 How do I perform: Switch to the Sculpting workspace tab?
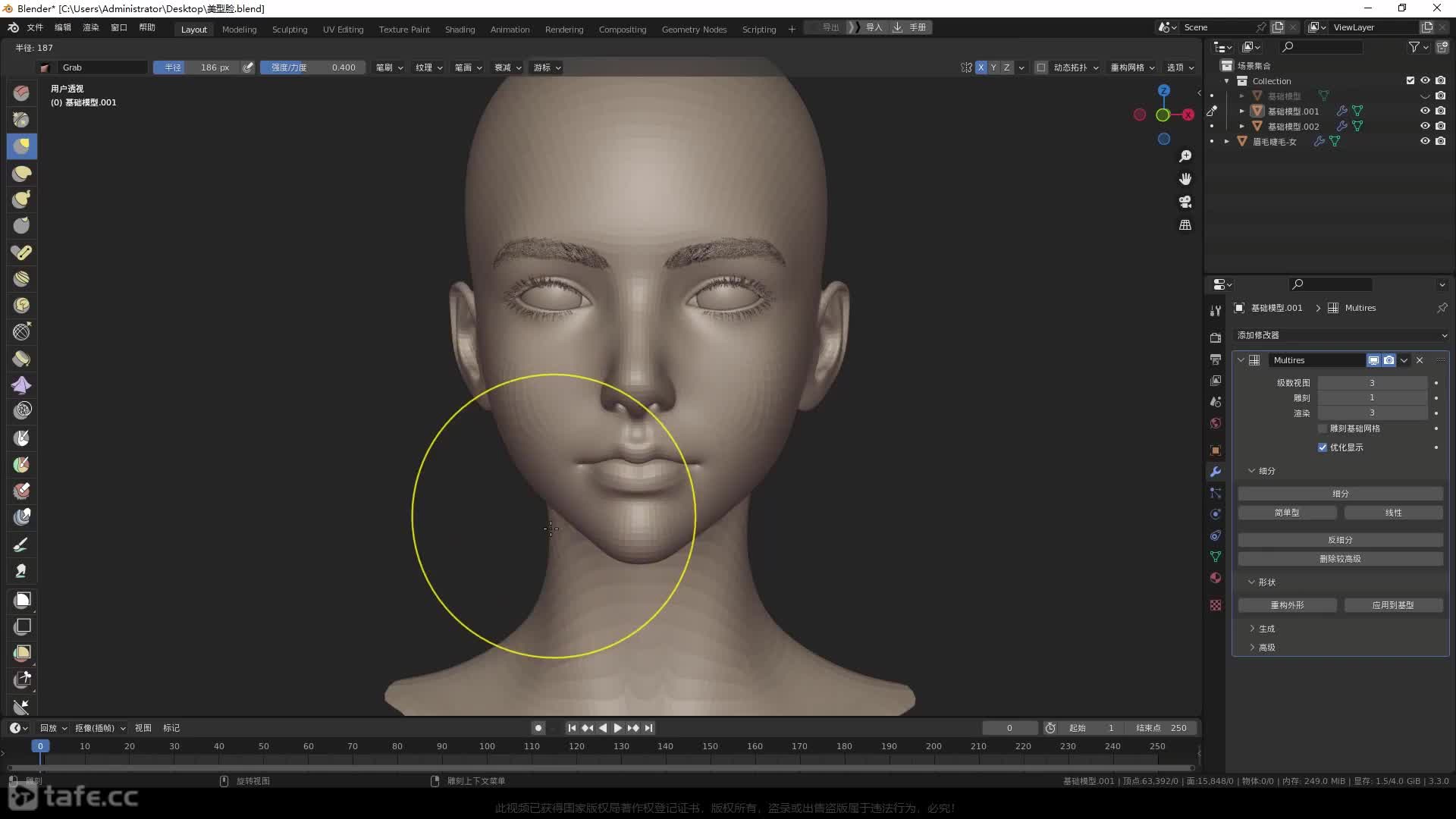coord(290,29)
